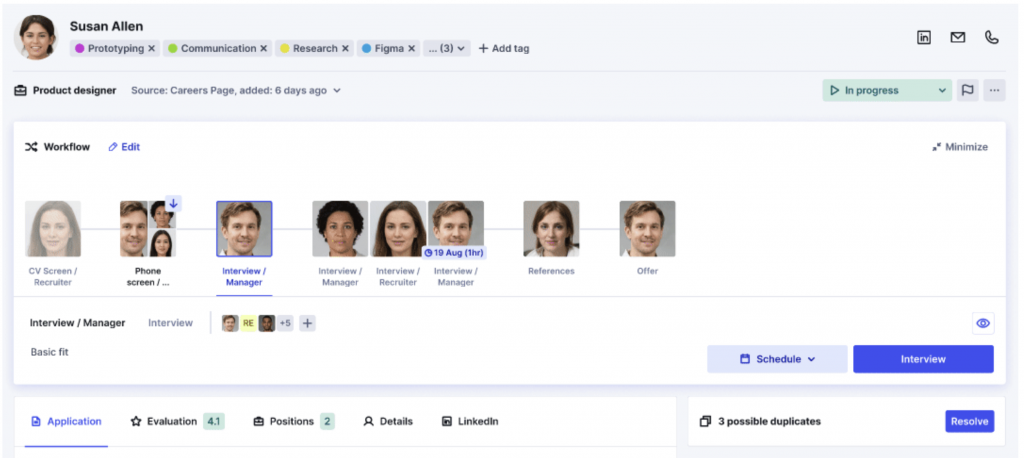This screenshot has height=458, width=1024.
Task: Click Edit link next to Workflow
Action: click(x=124, y=147)
